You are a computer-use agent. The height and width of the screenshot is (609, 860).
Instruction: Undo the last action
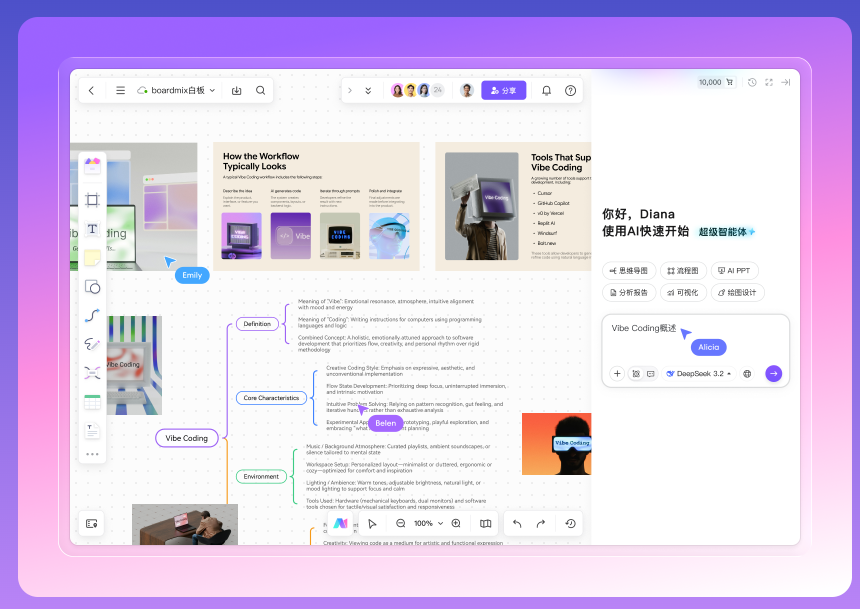tap(517, 523)
